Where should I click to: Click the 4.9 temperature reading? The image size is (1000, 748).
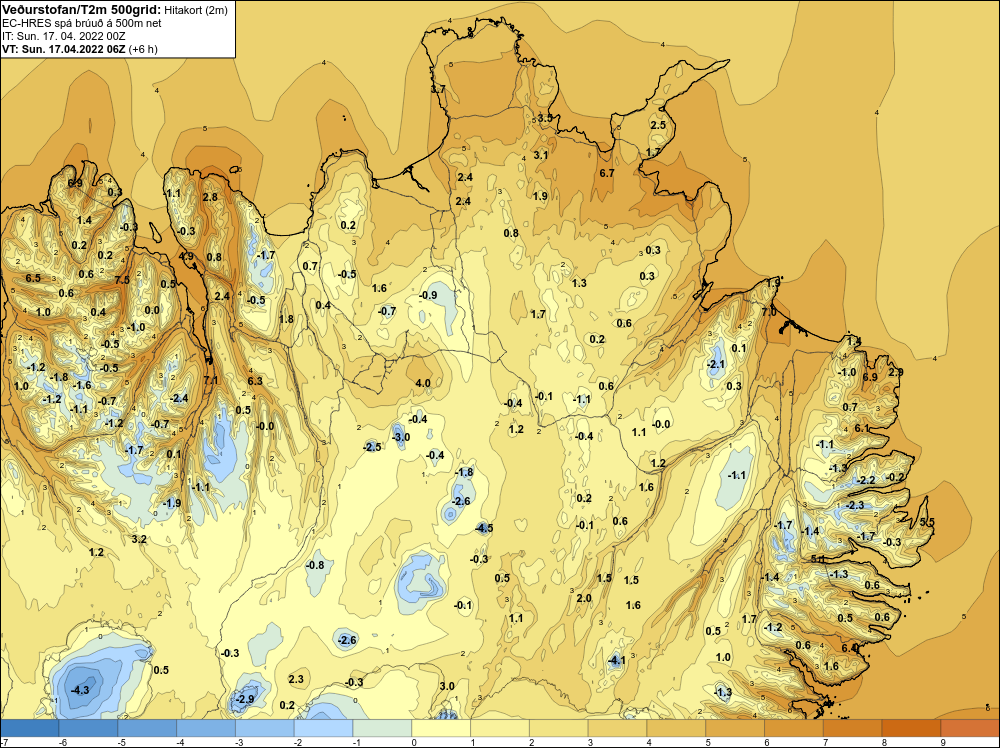click(x=186, y=256)
